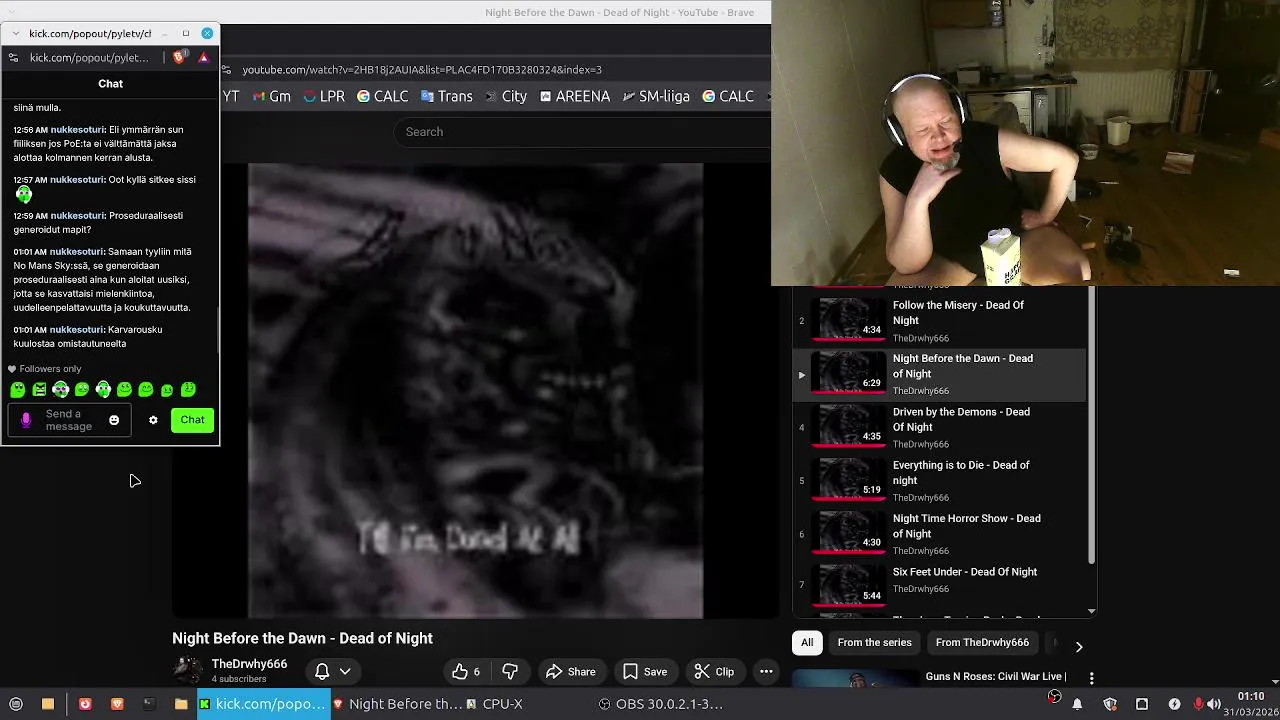Click the square window tray icon
Viewport: 1280px width, 720px height.
click(x=1142, y=704)
